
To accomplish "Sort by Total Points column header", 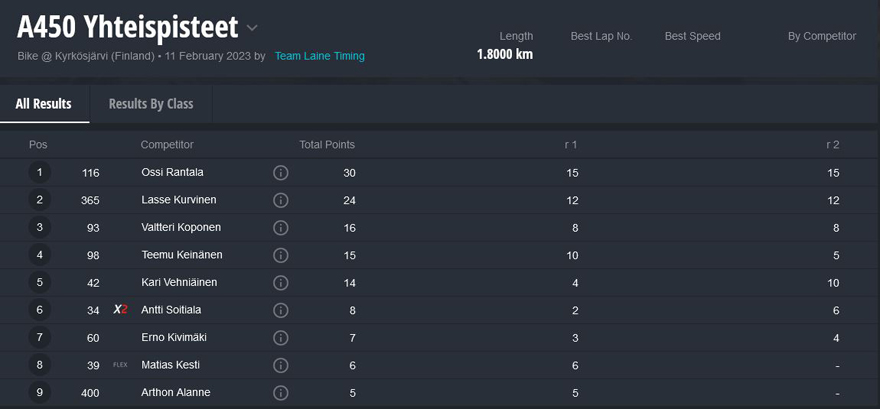I will coord(327,145).
